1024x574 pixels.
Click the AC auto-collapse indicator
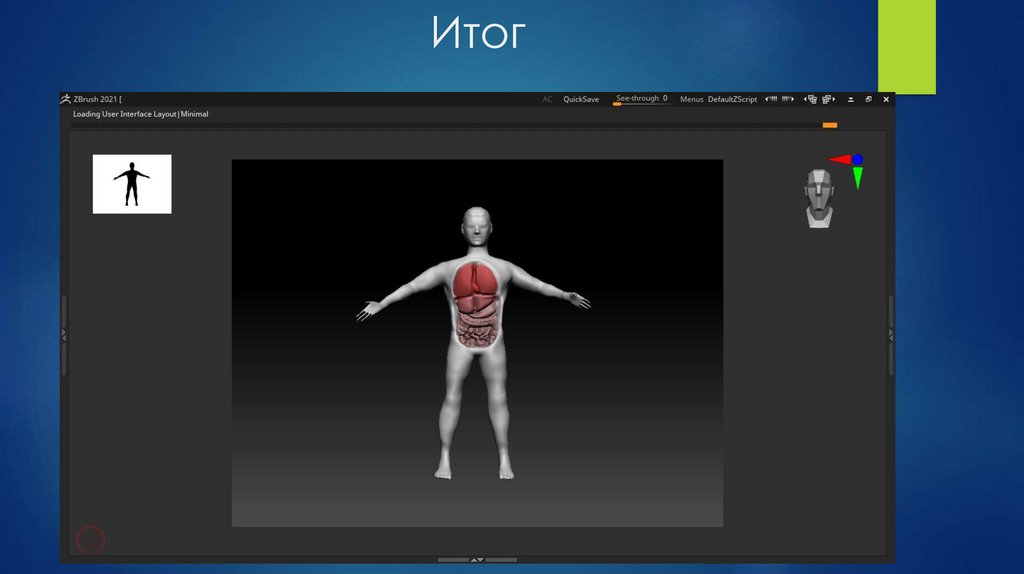547,99
